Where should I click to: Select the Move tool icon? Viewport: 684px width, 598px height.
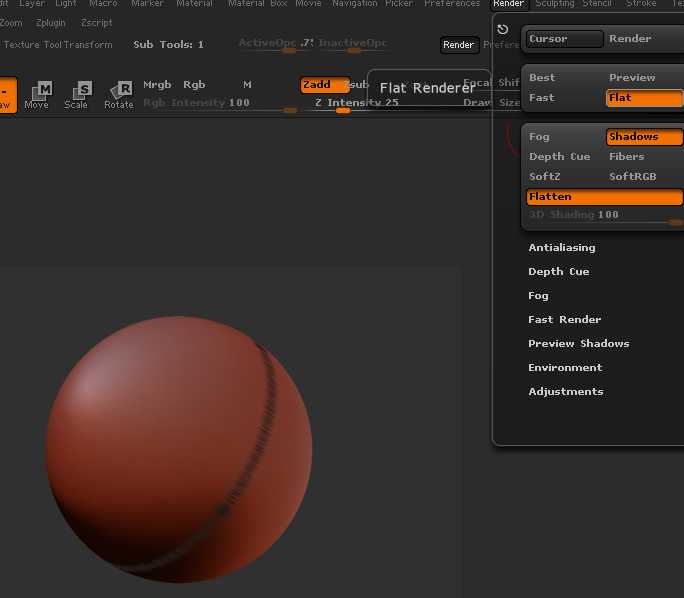point(36,95)
